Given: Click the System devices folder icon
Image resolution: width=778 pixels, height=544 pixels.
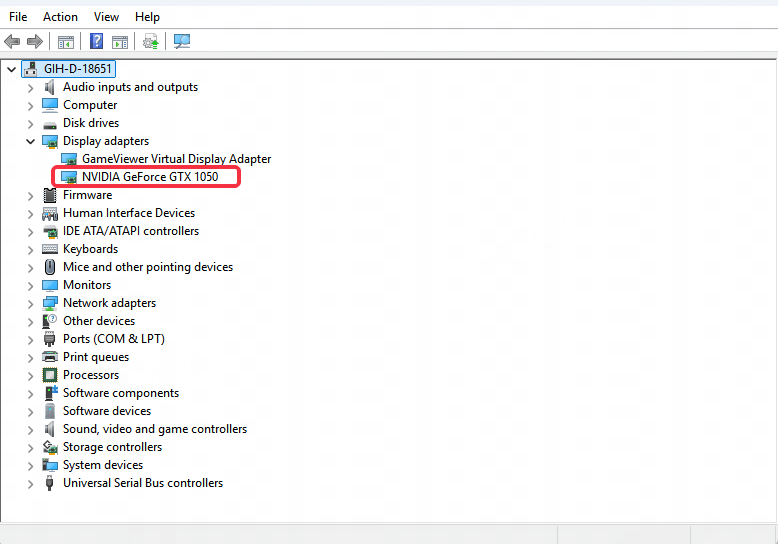Looking at the screenshot, I should pos(50,465).
